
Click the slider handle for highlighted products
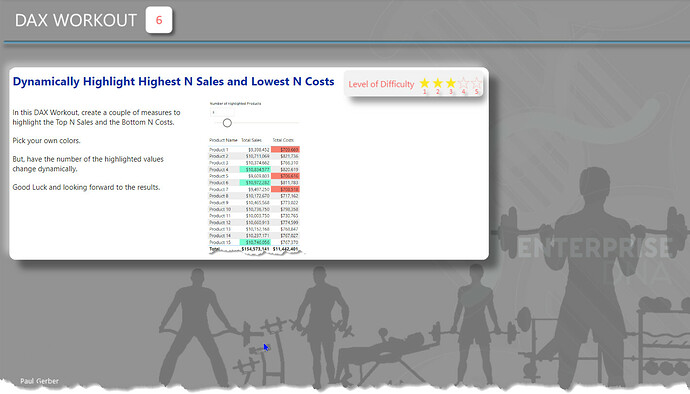pos(227,123)
